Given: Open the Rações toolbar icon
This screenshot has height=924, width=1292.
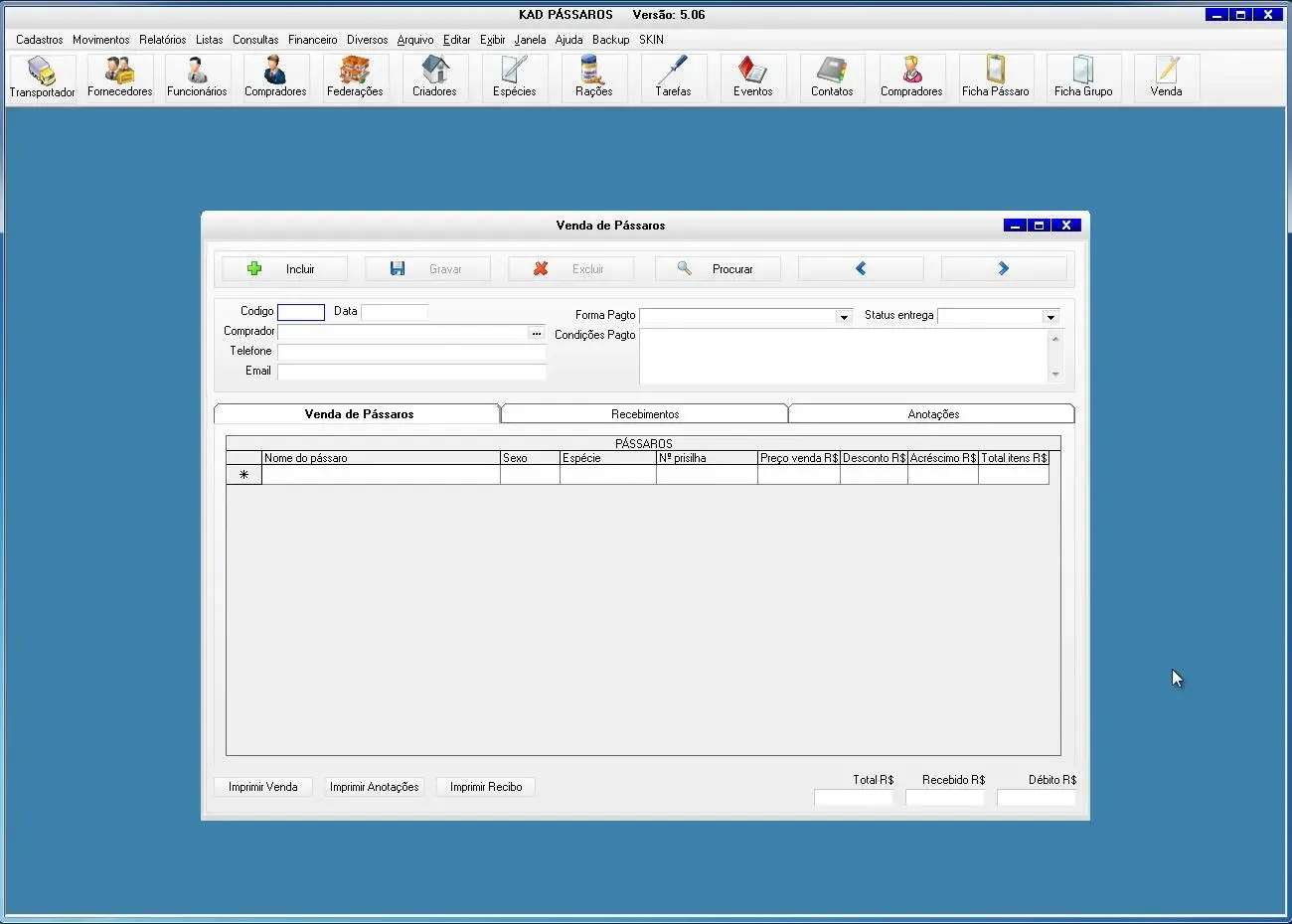Looking at the screenshot, I should 593,77.
